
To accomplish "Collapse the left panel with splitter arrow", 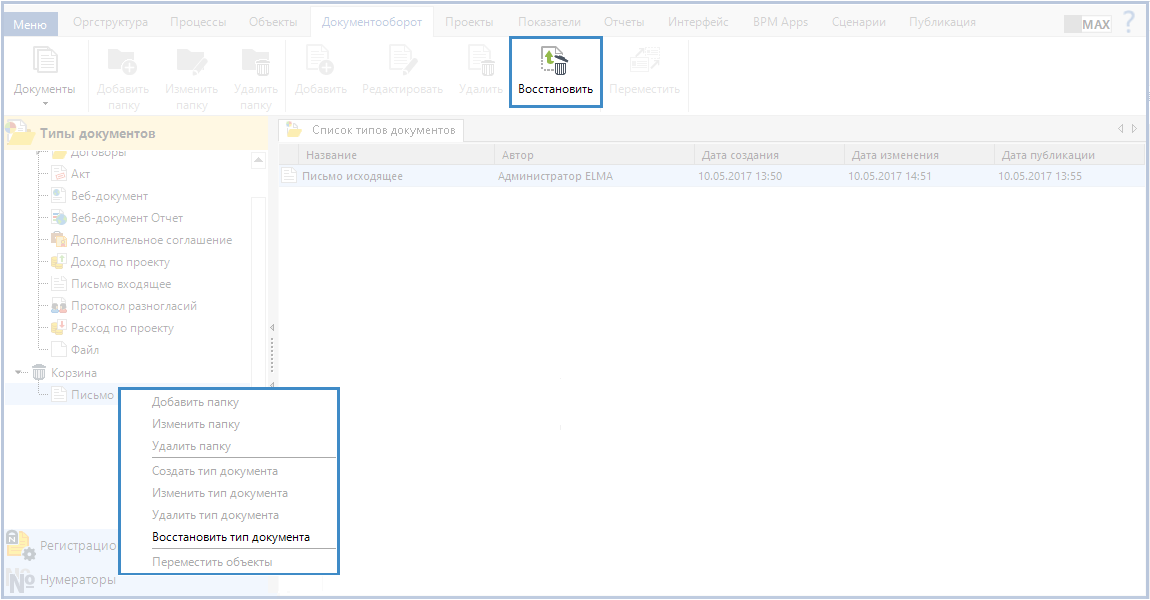I will click(272, 327).
